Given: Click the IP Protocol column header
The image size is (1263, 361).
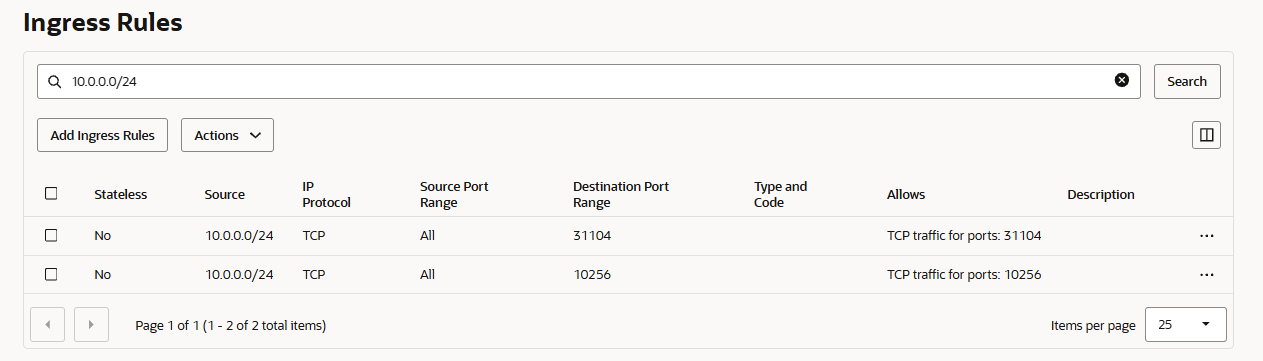Looking at the screenshot, I should pos(327,194).
